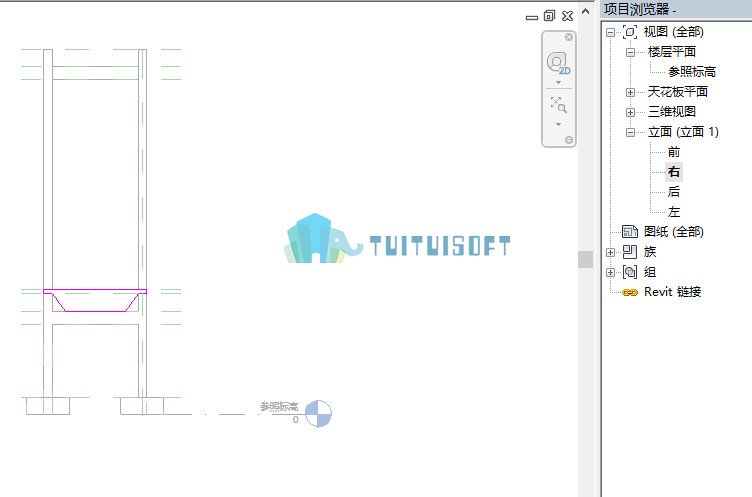The width and height of the screenshot is (752, 497).
Task: Click the 2D steering wheel navigation icon
Action: [x=558, y=63]
